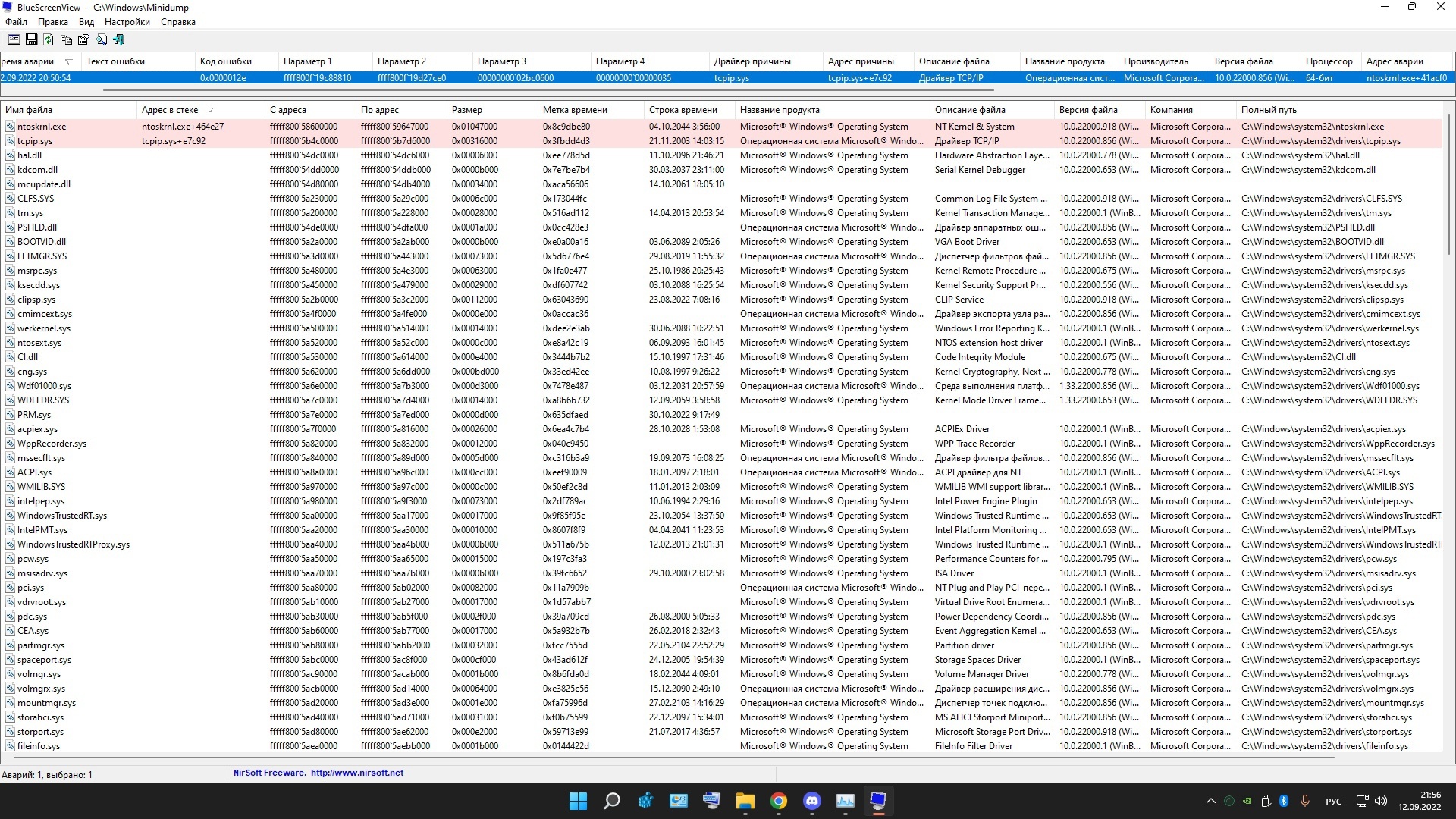The width and height of the screenshot is (1456, 819).
Task: Click the search/find icon in toolbar
Action: tap(101, 39)
